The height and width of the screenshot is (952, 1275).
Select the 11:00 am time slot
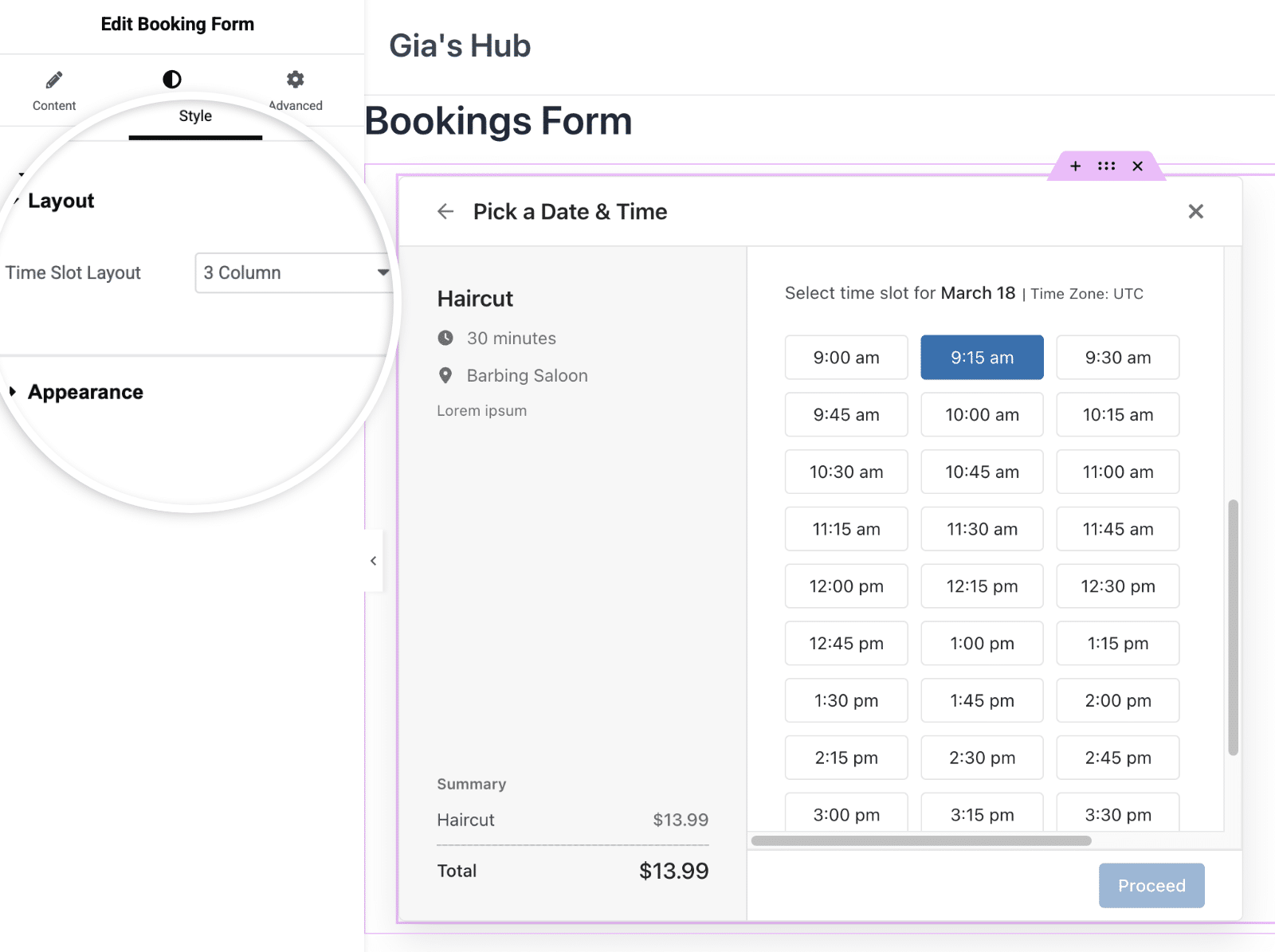[x=1117, y=472]
